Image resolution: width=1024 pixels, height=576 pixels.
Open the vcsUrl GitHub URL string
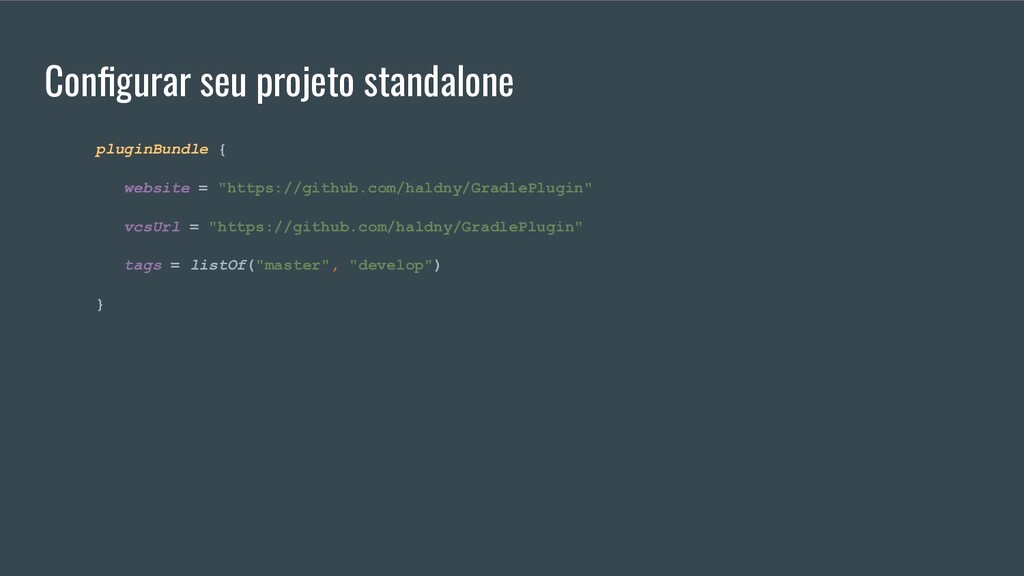pos(396,227)
